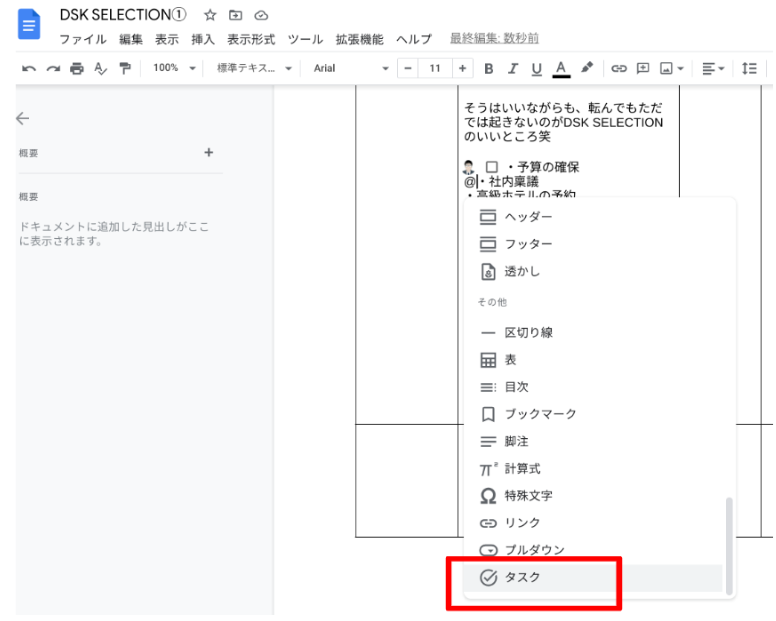This screenshot has height=621, width=776.
Task: Open the highlight color tool
Action: click(x=587, y=68)
